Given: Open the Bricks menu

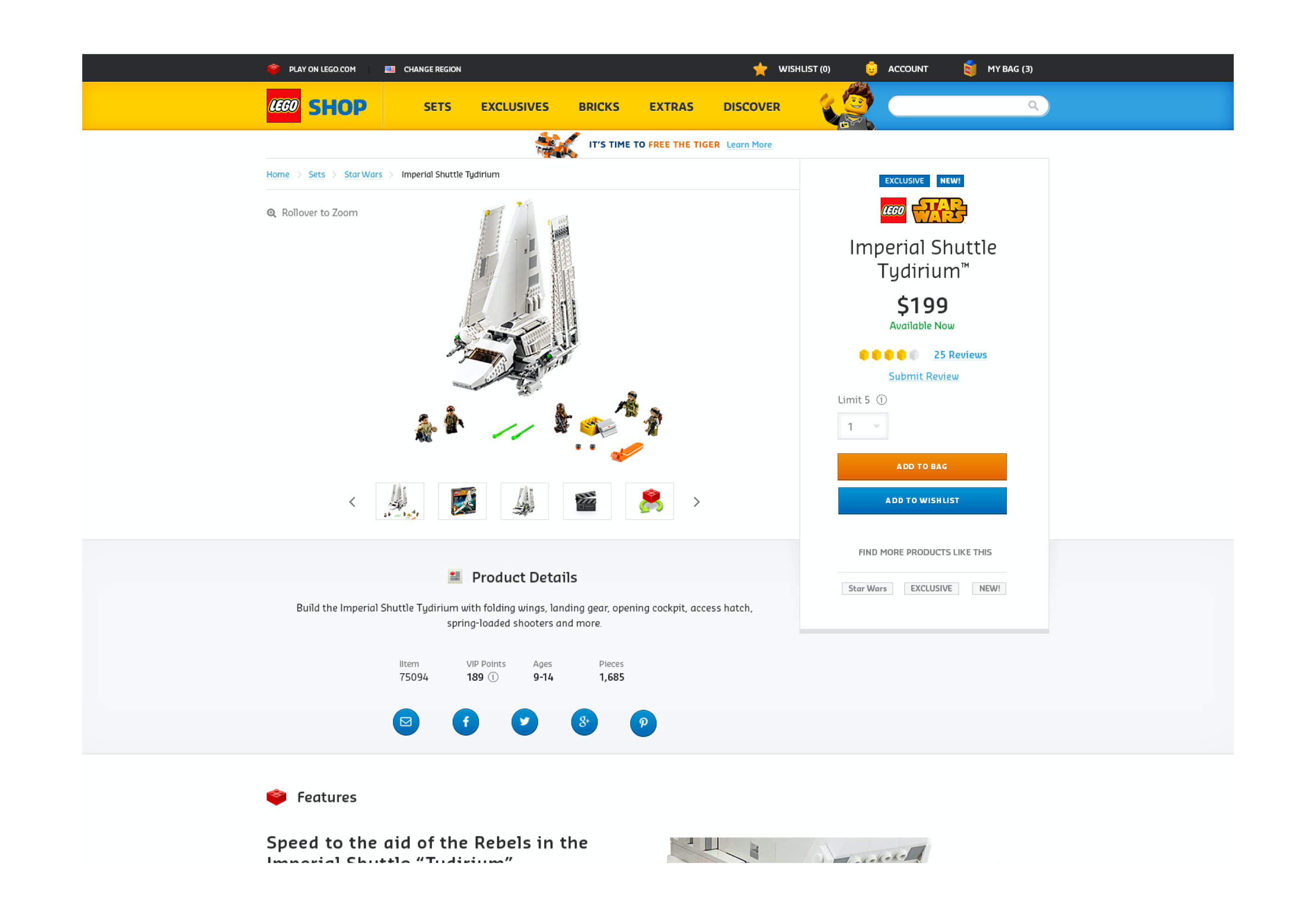Looking at the screenshot, I should tap(598, 107).
